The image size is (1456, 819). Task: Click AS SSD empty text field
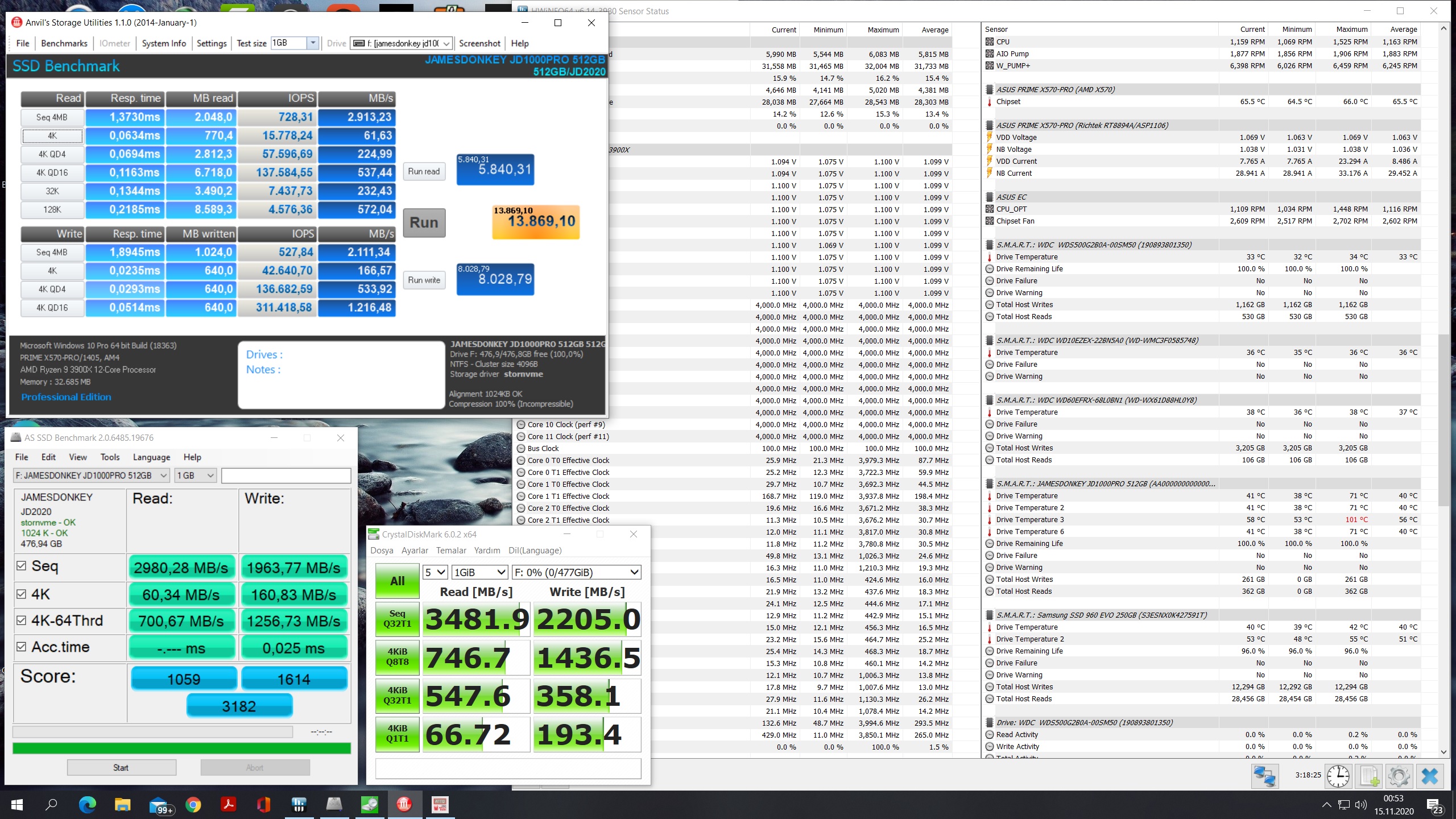pyautogui.click(x=286, y=475)
